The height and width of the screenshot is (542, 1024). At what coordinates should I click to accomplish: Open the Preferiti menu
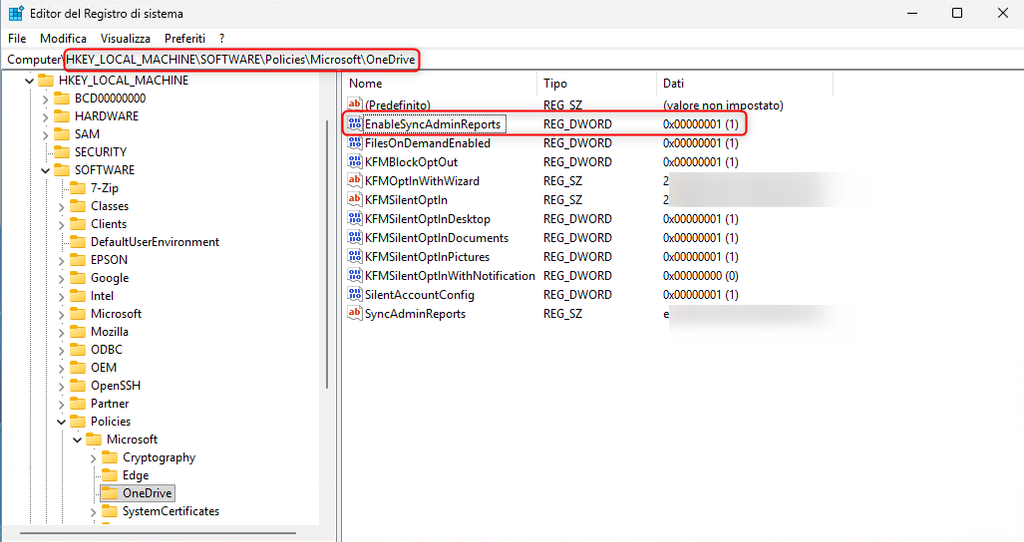coord(185,39)
